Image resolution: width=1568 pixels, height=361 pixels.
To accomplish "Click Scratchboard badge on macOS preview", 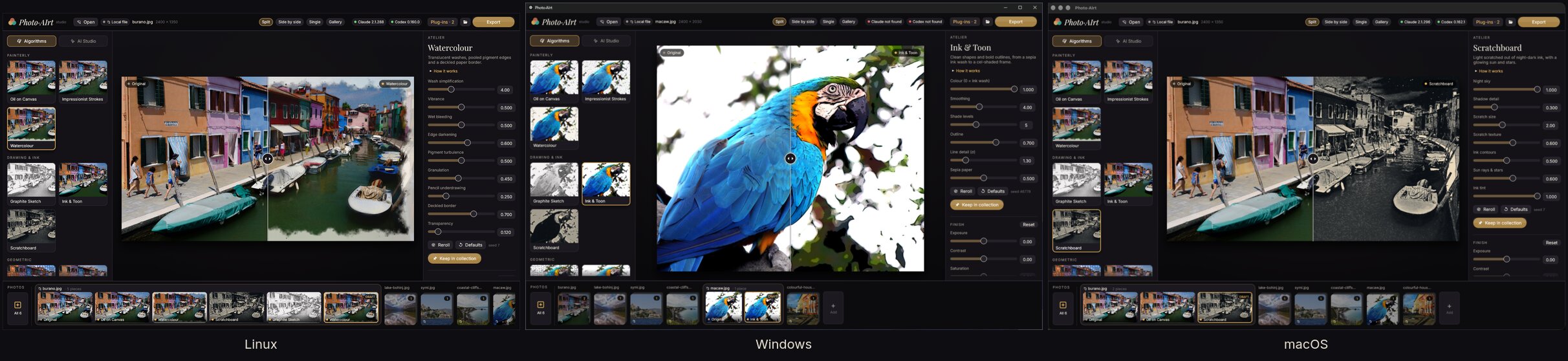I will (1439, 83).
